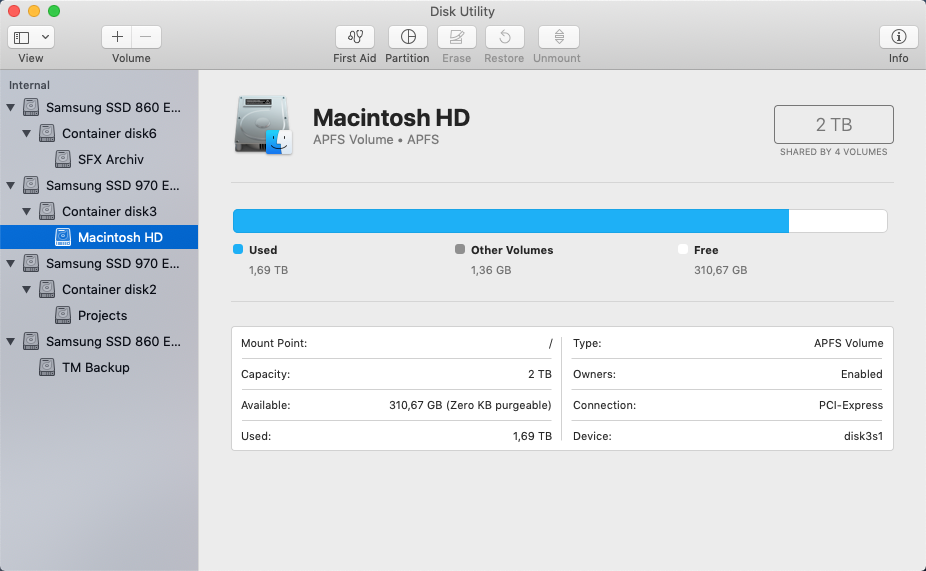Click the Container disk2 drive icon
Image resolution: width=926 pixels, height=571 pixels.
coord(47,289)
